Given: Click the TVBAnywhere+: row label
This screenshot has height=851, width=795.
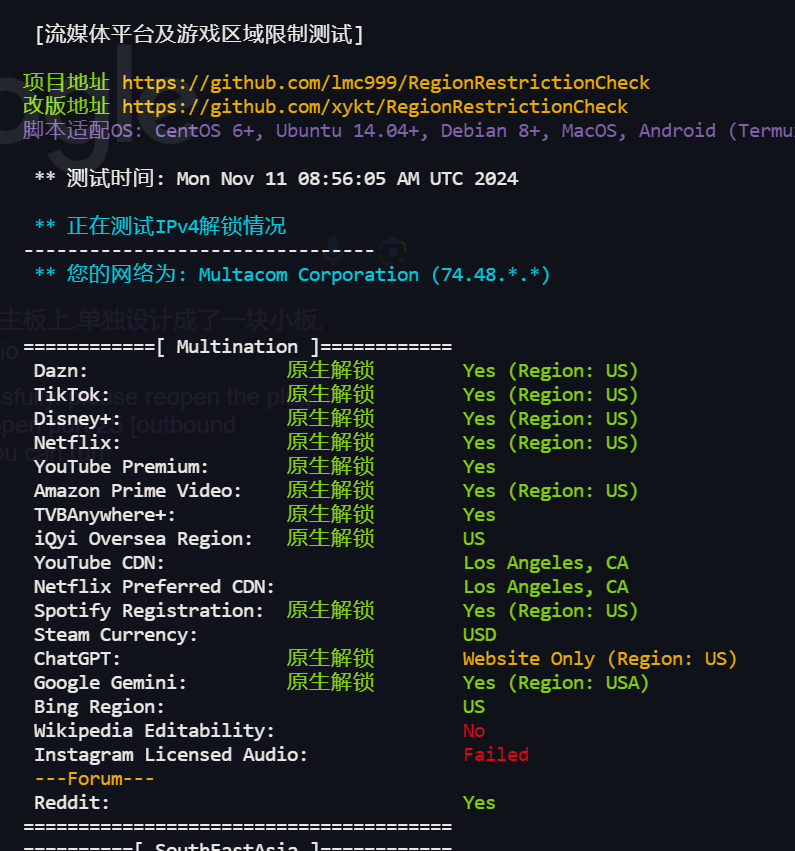Looking at the screenshot, I should click(x=105, y=515).
